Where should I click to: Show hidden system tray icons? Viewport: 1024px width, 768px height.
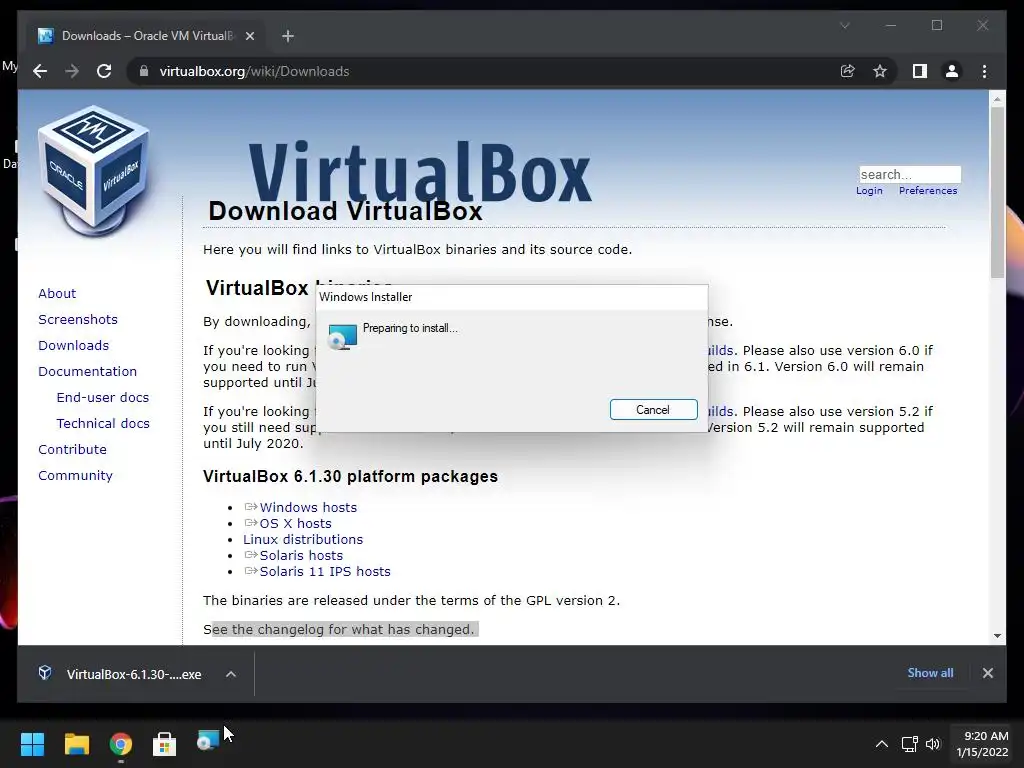click(x=882, y=744)
